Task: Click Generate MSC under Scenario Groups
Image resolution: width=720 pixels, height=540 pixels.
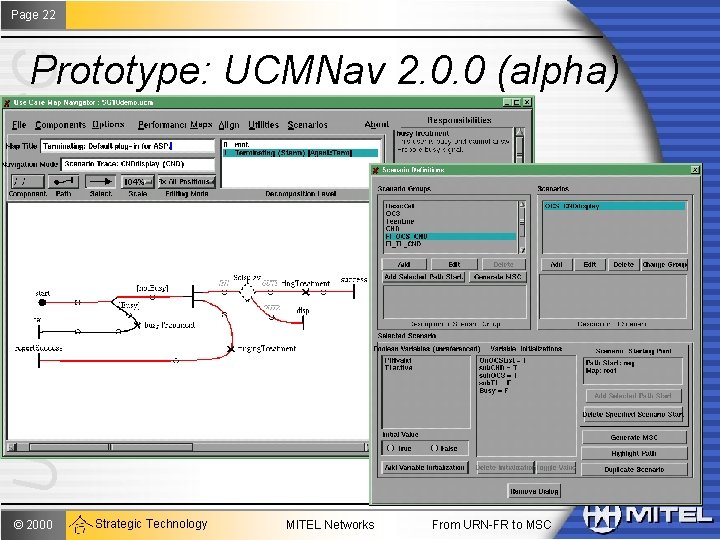Action: point(498,277)
